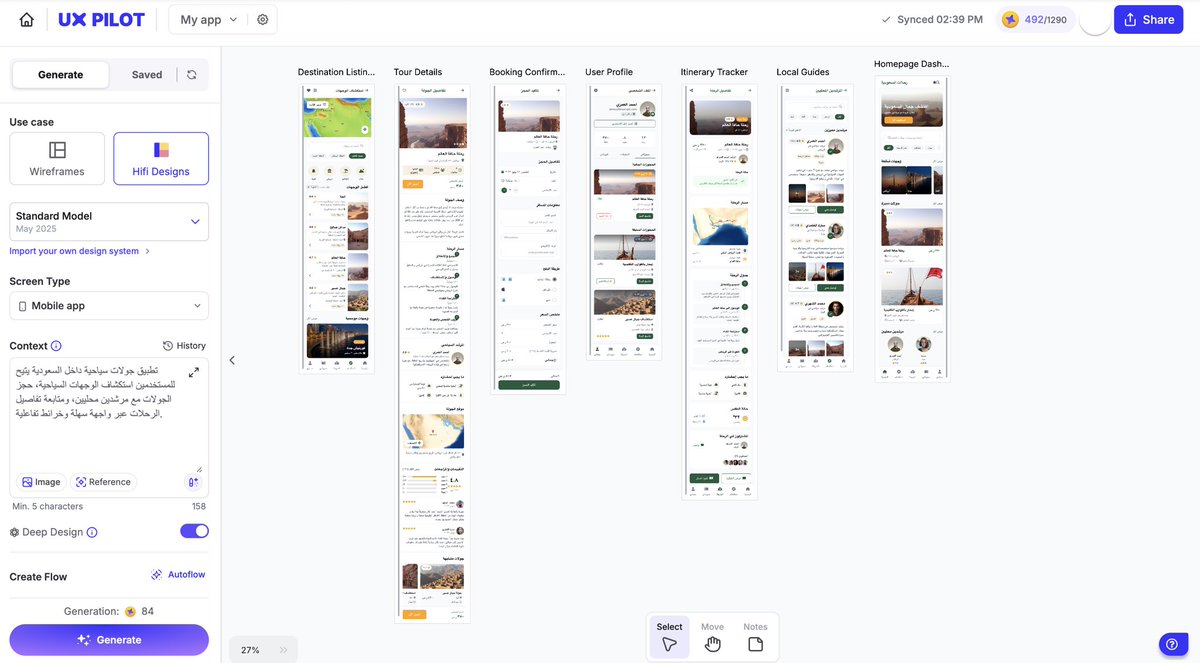This screenshot has width=1200, height=663.
Task: Open the My app project dropdown
Action: pyautogui.click(x=209, y=19)
